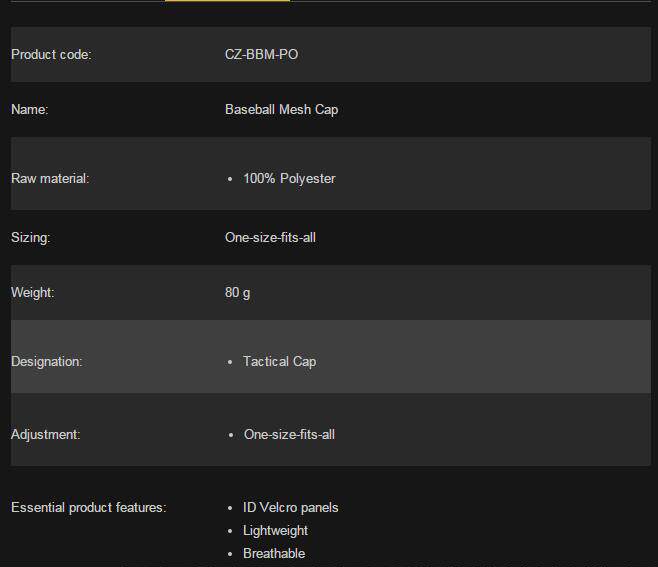Click the "Product code:" label
This screenshot has height=567, width=658.
(x=51, y=54)
